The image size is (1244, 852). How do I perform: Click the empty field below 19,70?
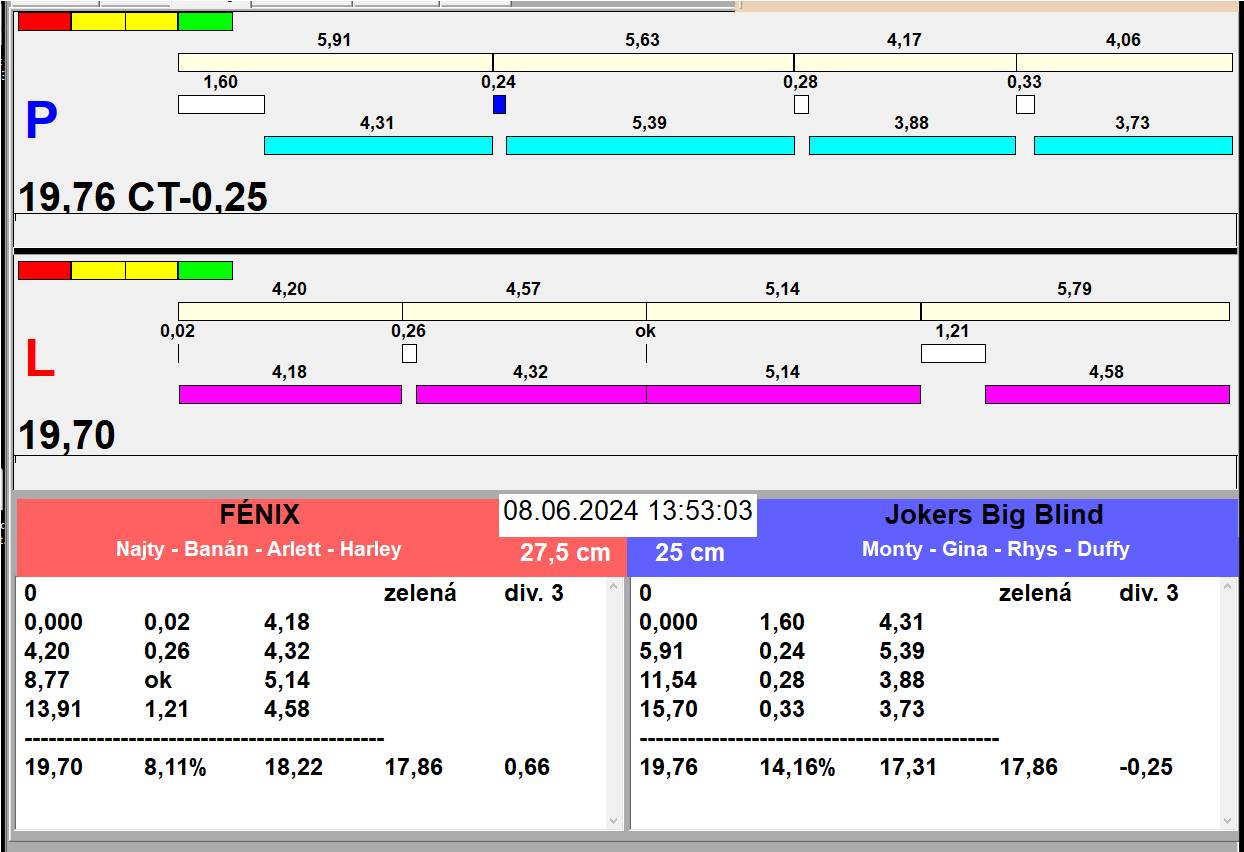[x=625, y=472]
